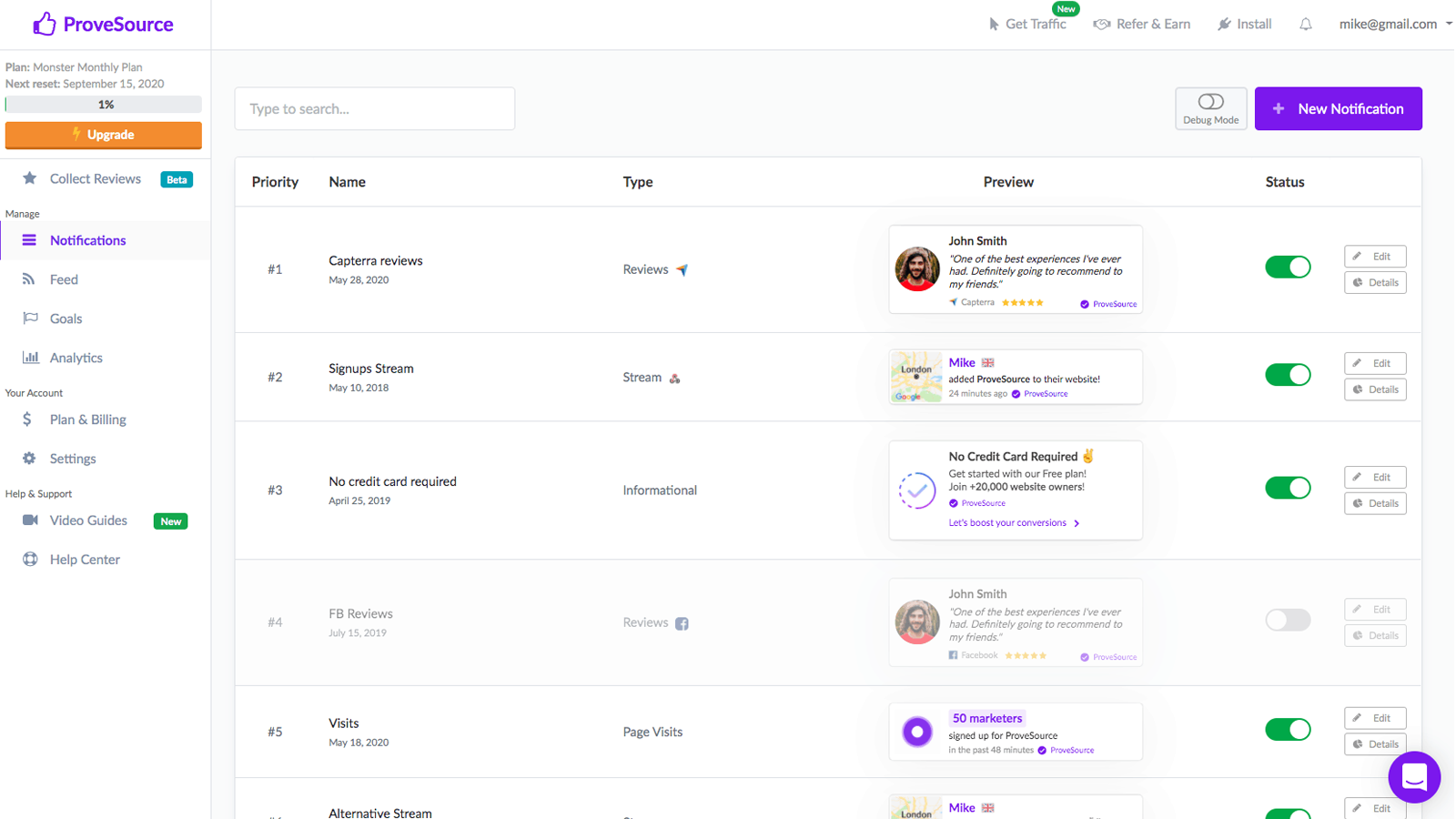Click the flag icon for Goals
The width and height of the screenshot is (1456, 819).
coord(30,318)
